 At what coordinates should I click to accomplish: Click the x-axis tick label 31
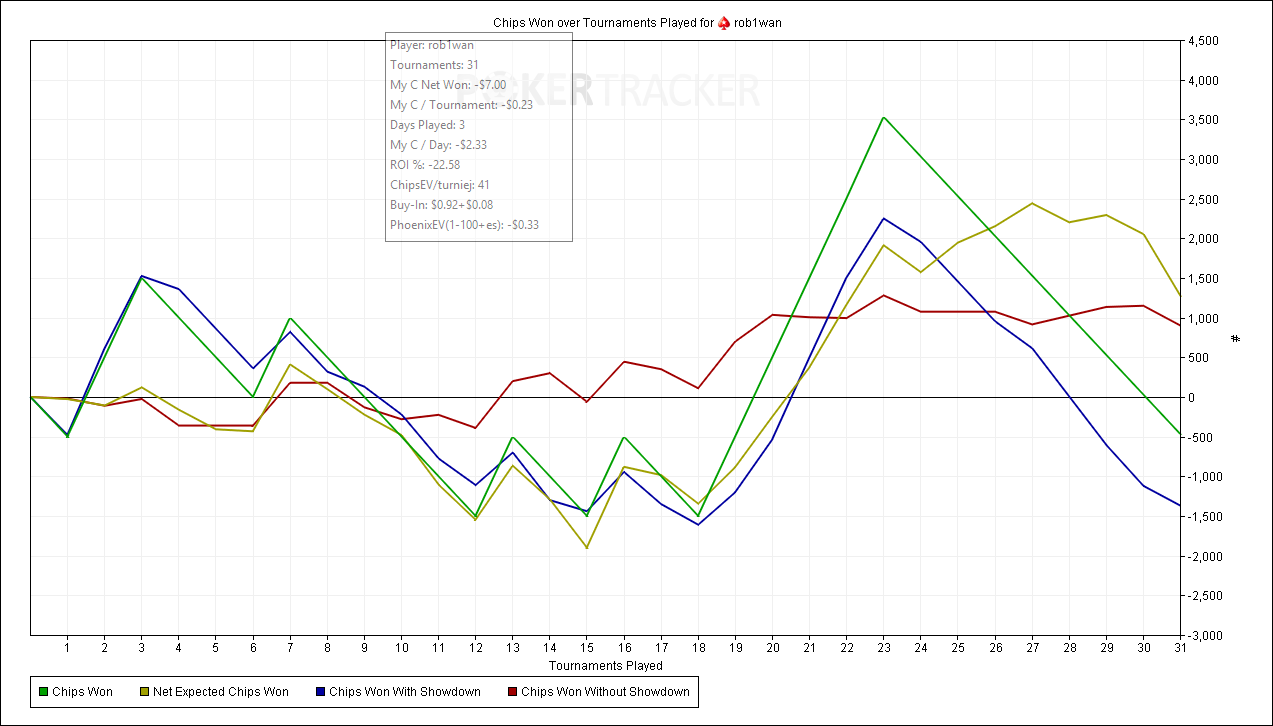[x=1180, y=647]
